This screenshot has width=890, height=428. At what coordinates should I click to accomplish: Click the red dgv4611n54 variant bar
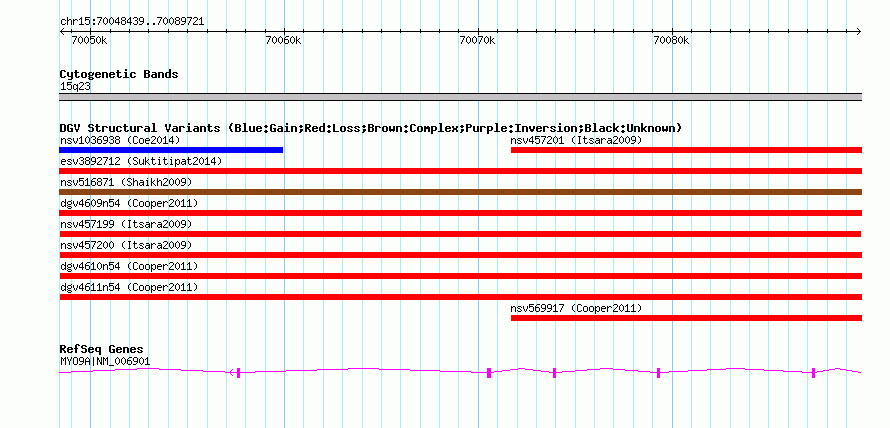pos(461,297)
